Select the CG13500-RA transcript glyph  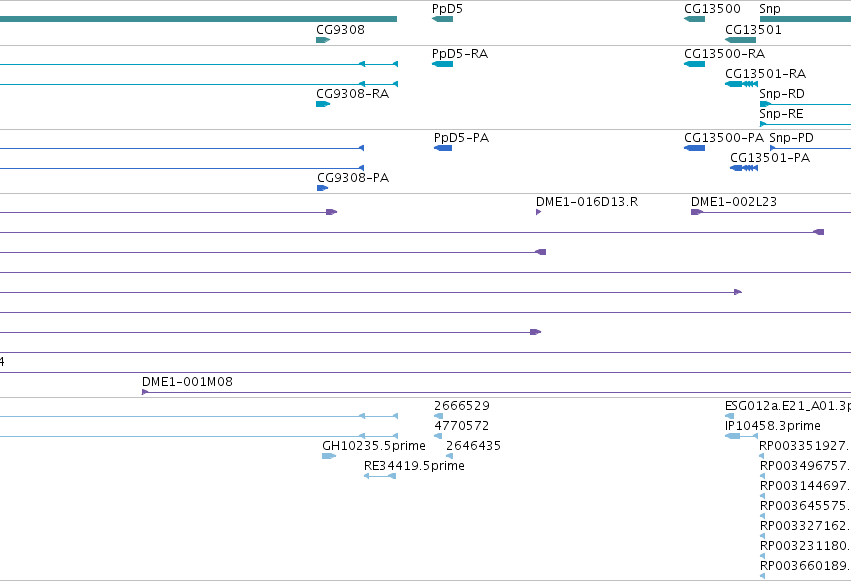click(x=695, y=64)
